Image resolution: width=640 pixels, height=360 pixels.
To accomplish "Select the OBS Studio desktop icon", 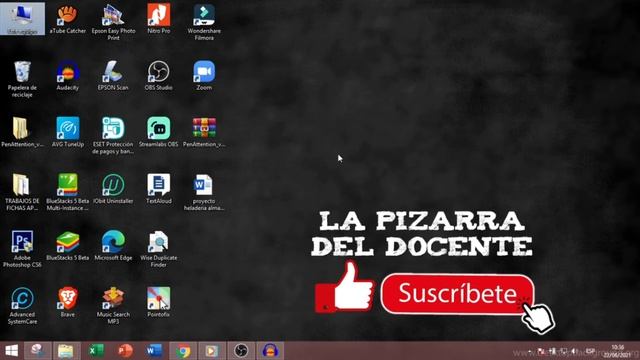I will click(x=159, y=76).
